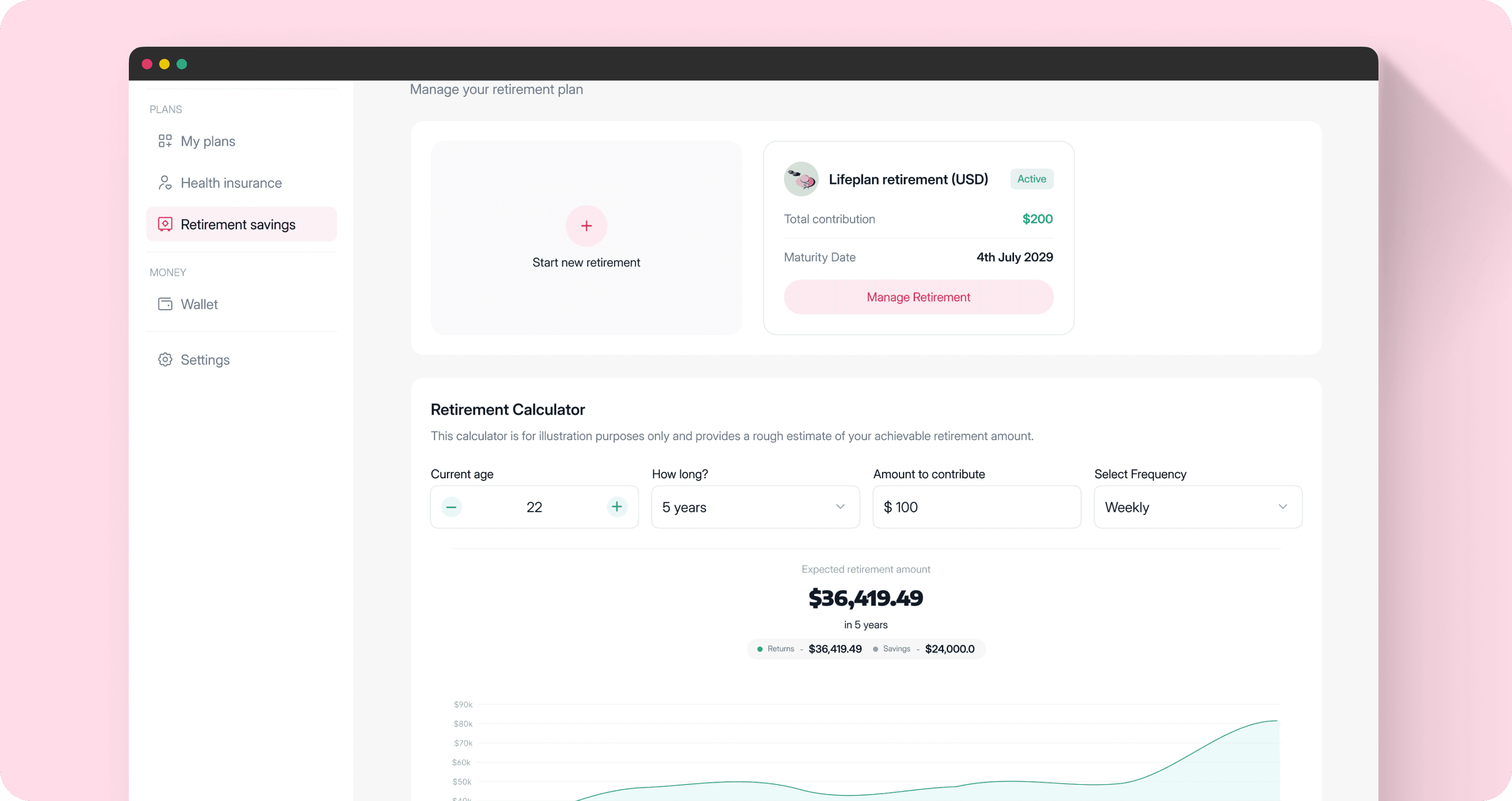
Task: Click the red close window dot
Action: pyautogui.click(x=147, y=64)
